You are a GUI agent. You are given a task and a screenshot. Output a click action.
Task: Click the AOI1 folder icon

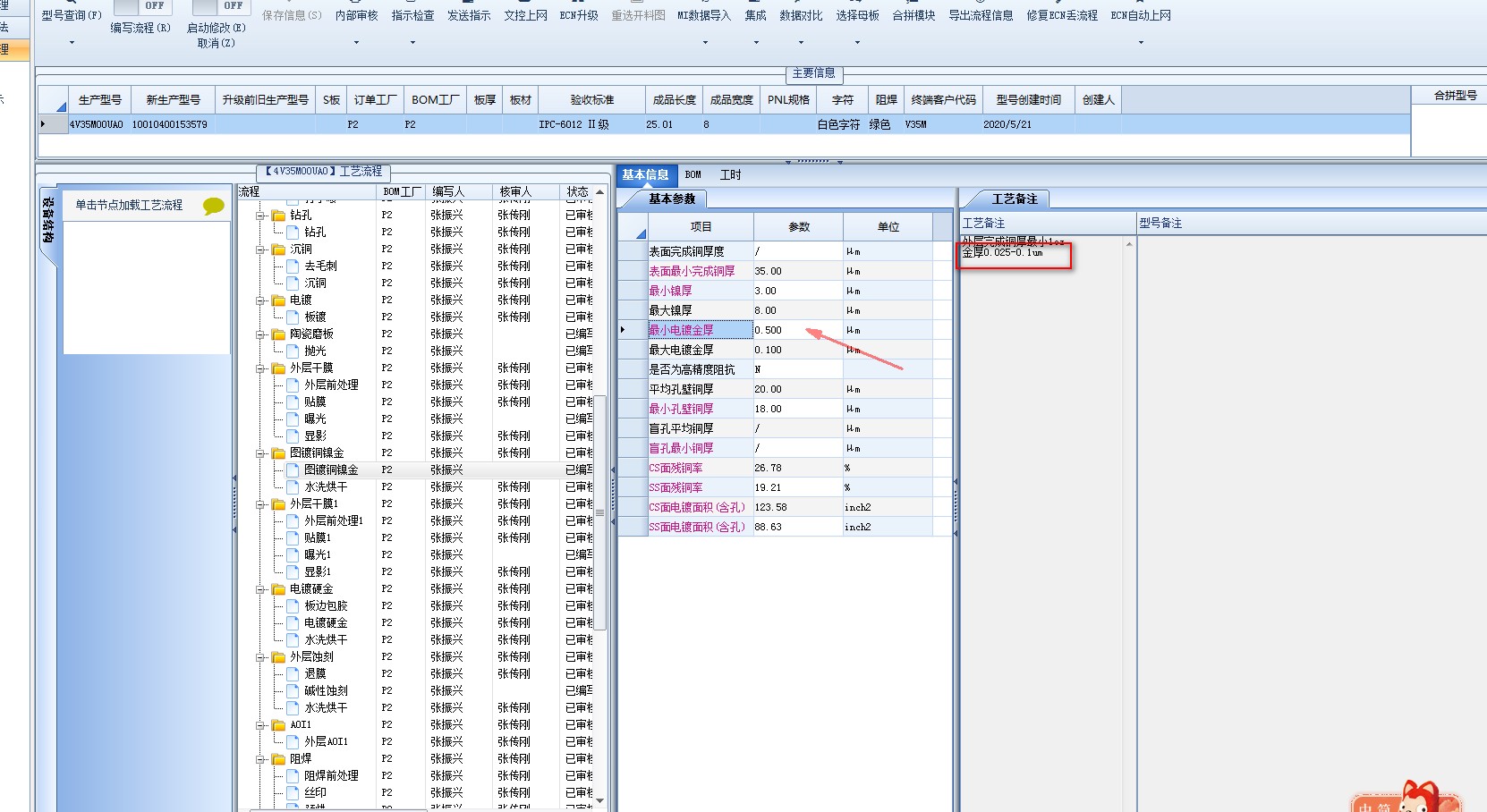[278, 725]
